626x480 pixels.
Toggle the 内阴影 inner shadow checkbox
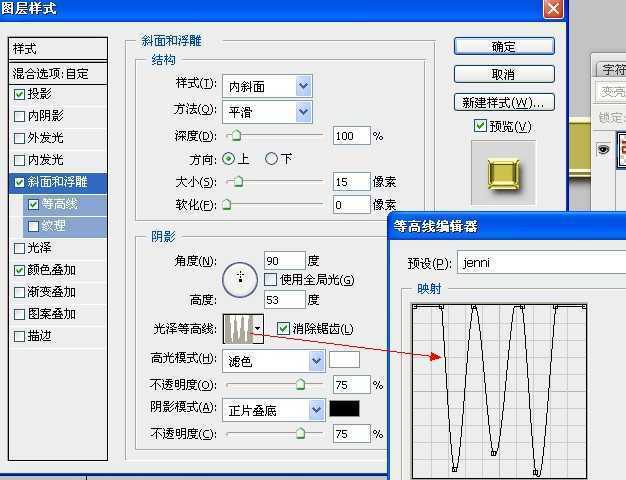tap(19, 116)
